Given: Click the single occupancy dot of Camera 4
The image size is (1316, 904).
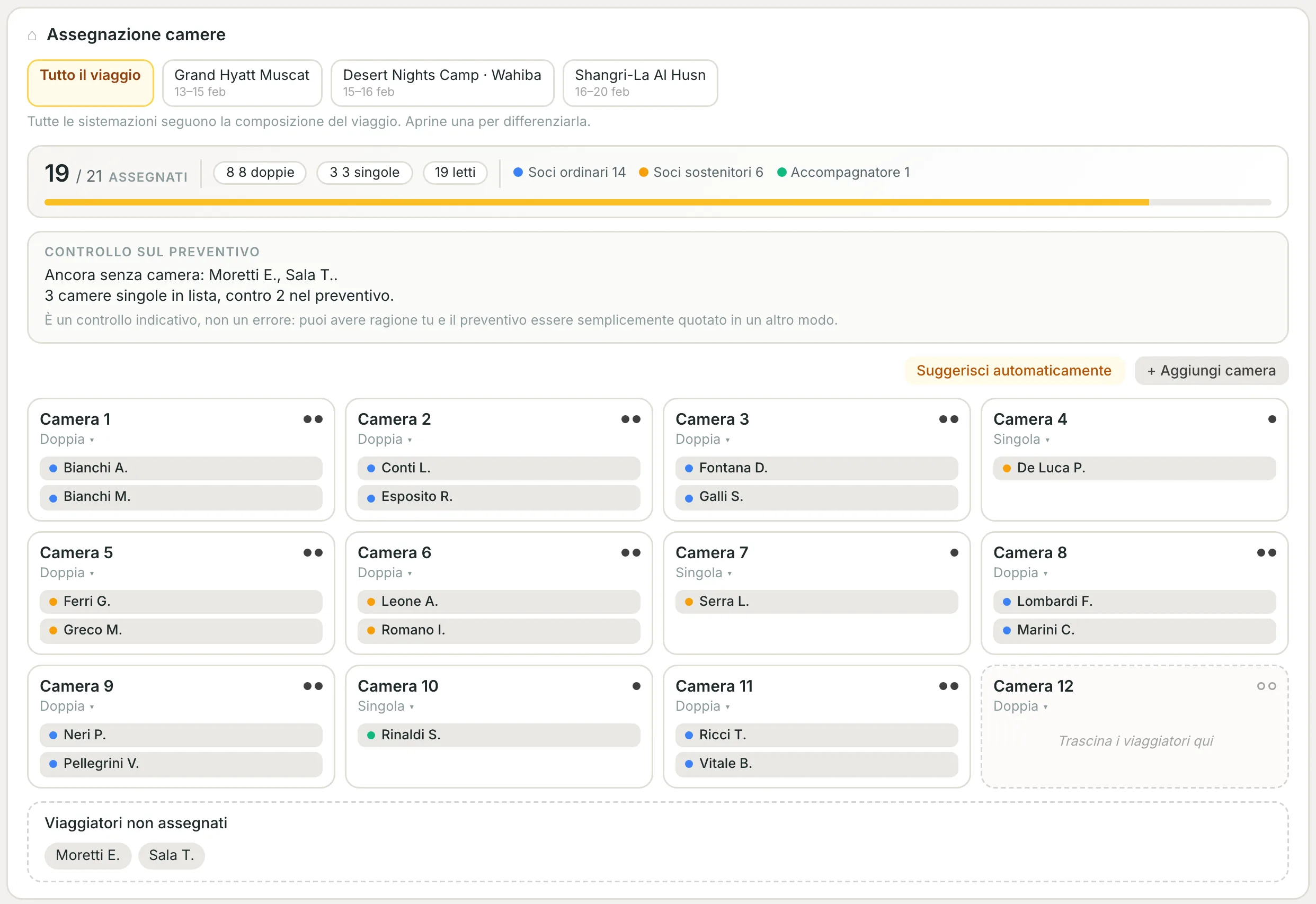Looking at the screenshot, I should tap(1272, 419).
